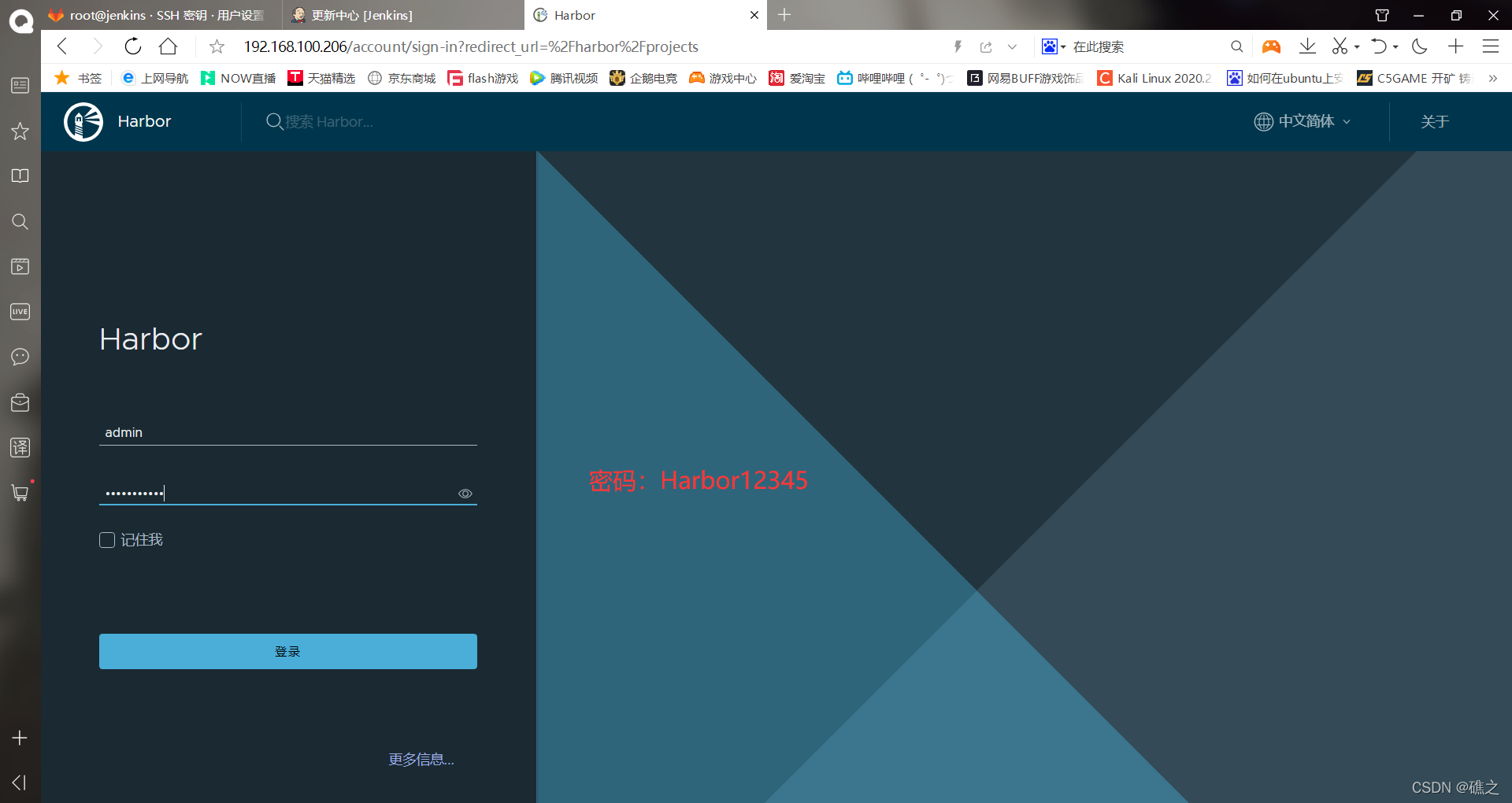The width and height of the screenshot is (1512, 803).
Task: Click the globe language icon
Action: 1263,121
